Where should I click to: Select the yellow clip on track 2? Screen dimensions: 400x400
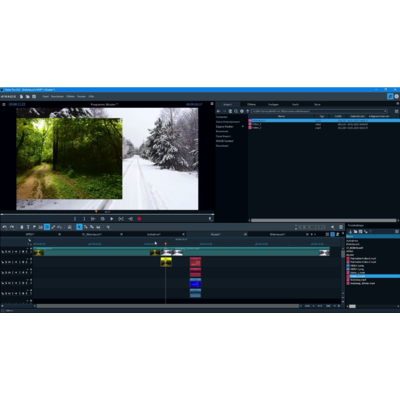point(166,262)
